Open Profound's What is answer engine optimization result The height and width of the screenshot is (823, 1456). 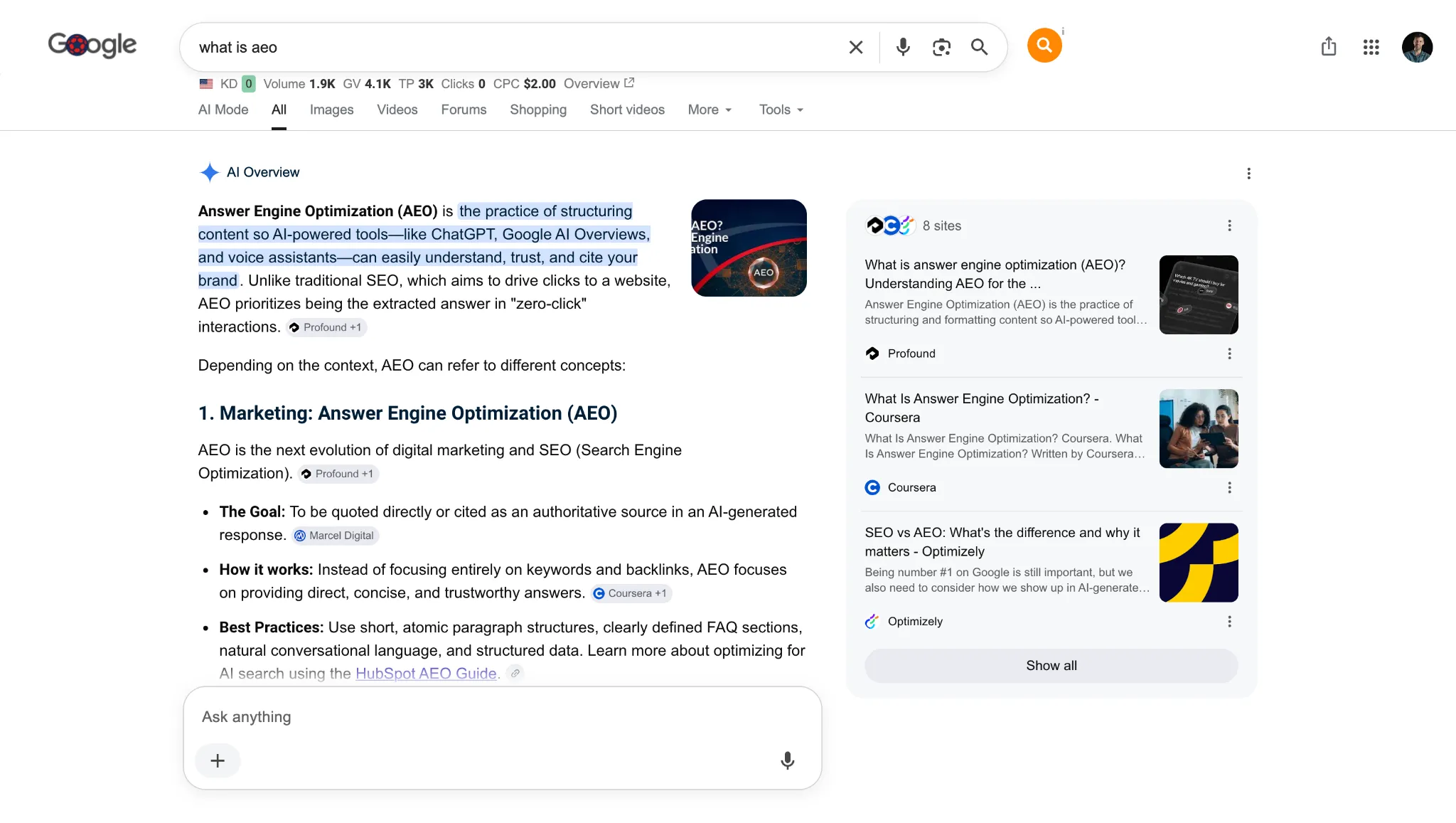[995, 274]
